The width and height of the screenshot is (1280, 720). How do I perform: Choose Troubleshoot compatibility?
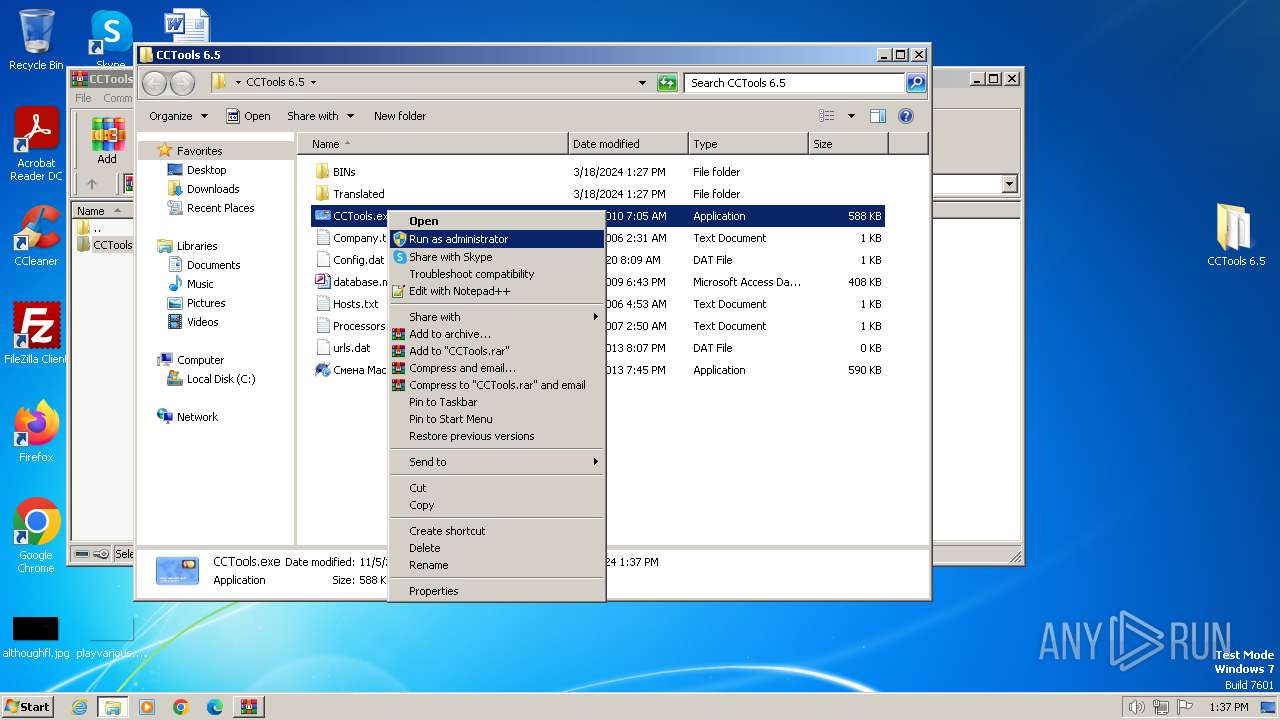pyautogui.click(x=497, y=274)
